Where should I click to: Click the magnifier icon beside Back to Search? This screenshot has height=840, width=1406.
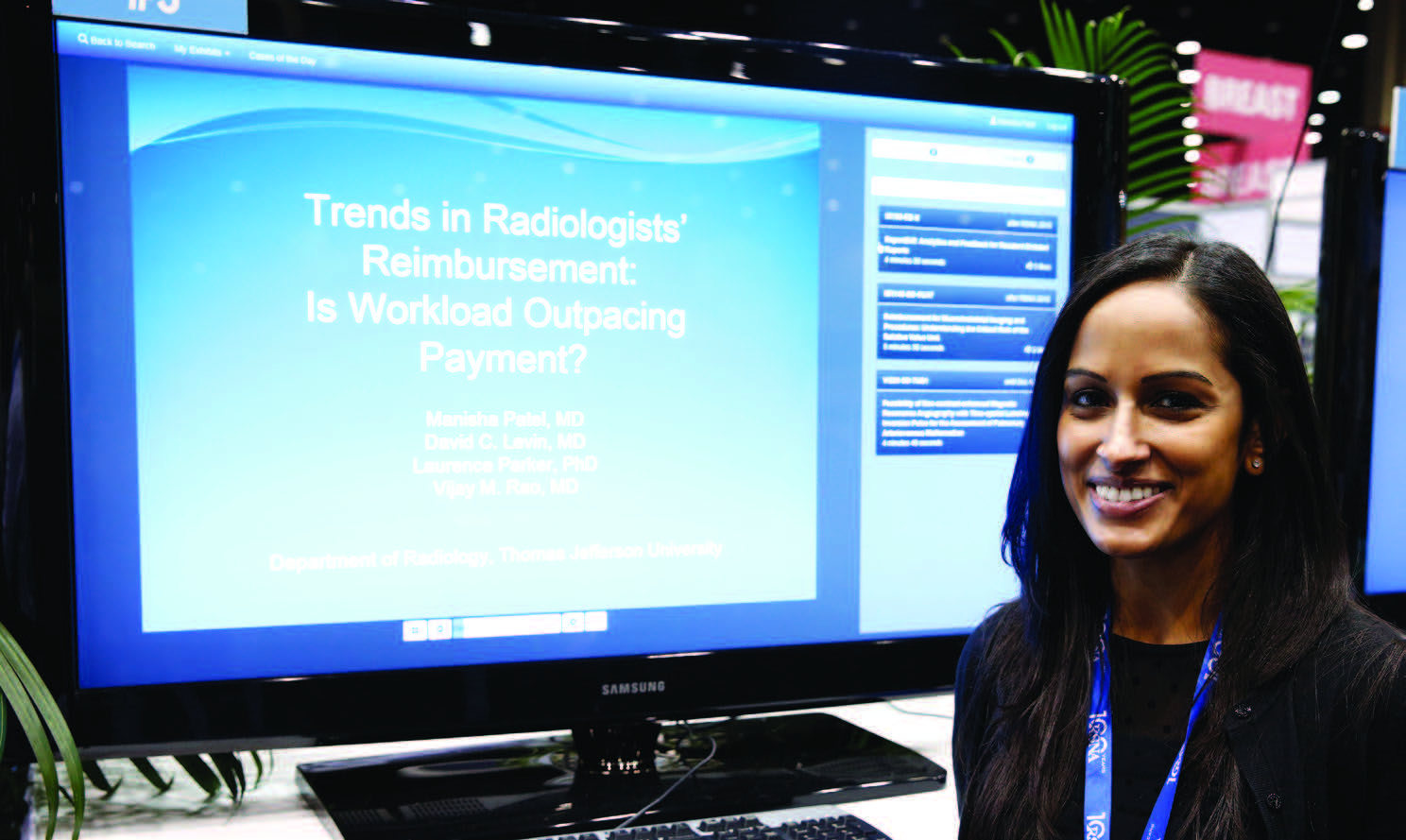[x=83, y=40]
